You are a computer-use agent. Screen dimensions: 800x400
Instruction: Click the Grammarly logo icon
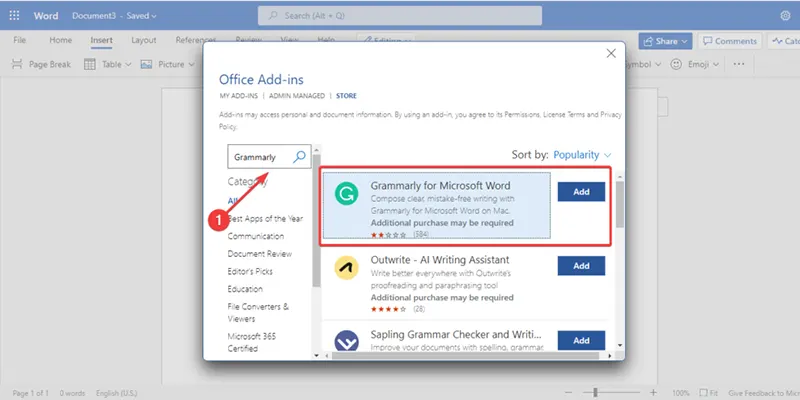[346, 194]
